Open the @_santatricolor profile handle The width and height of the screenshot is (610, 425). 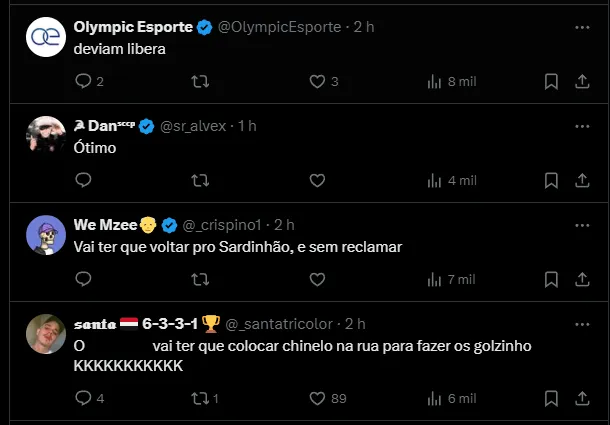[282, 324]
